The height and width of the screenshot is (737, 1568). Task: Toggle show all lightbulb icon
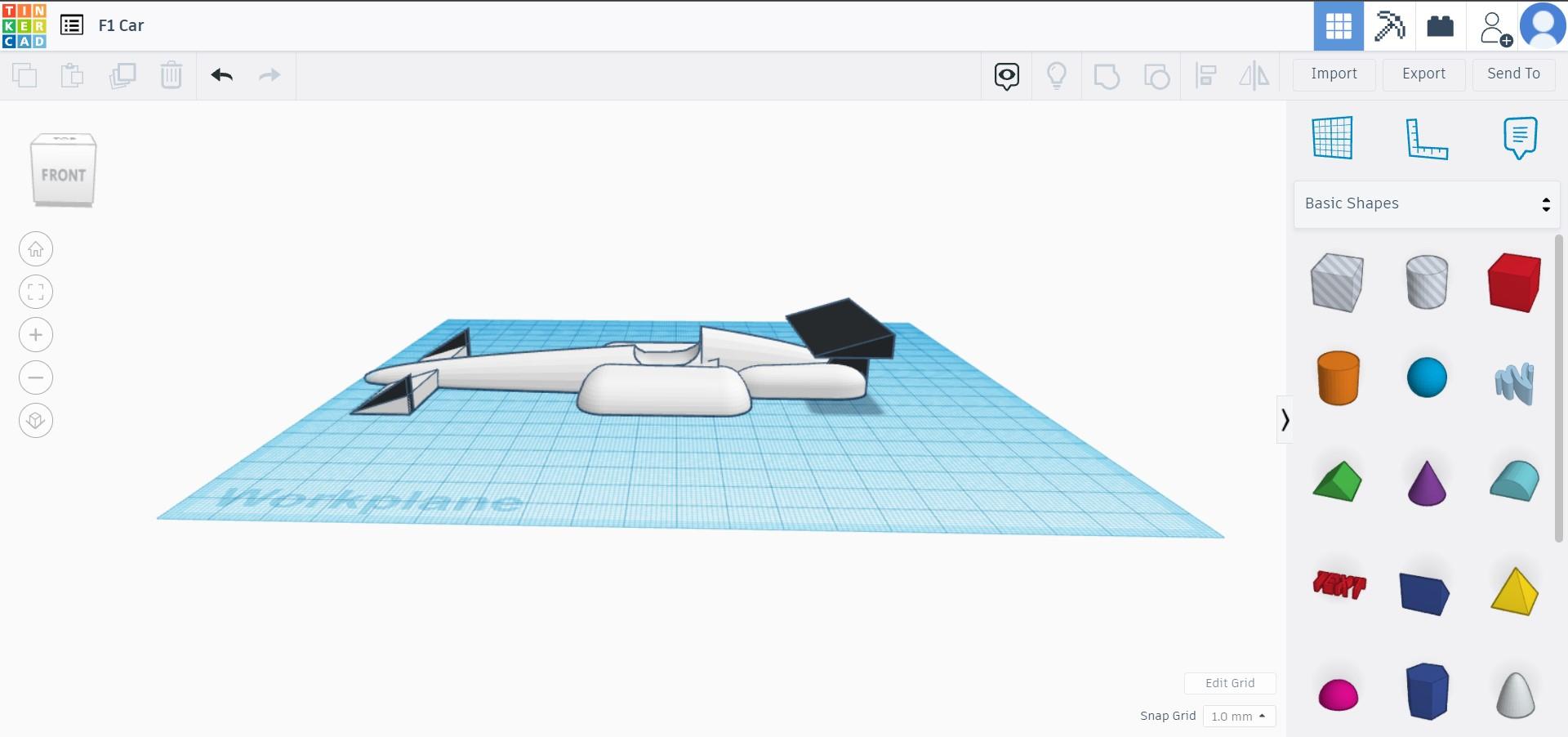pos(1057,76)
